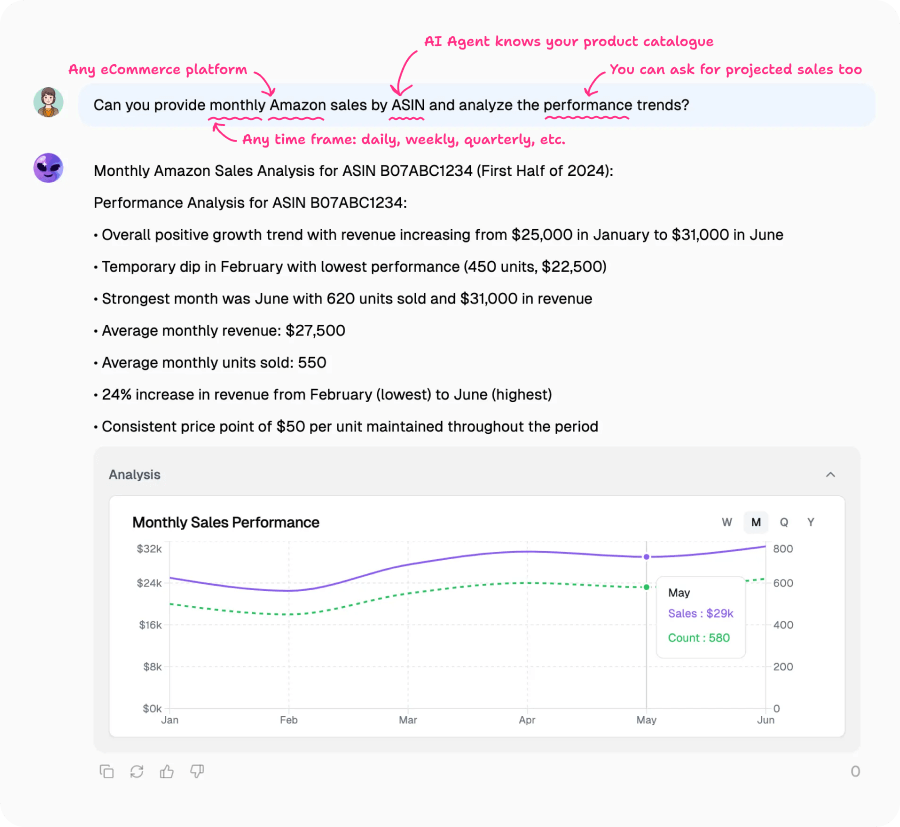Viewport: 900px width, 827px height.
Task: Regenerate the AI response
Action: coord(137,771)
